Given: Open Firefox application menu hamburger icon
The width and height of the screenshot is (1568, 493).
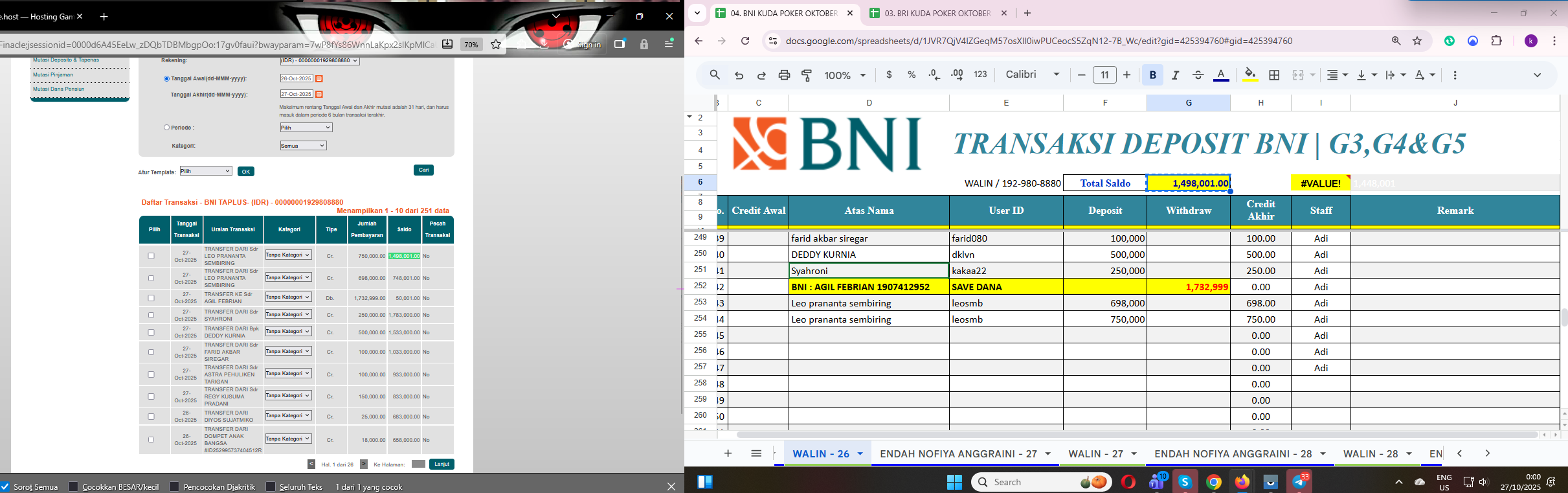Looking at the screenshot, I should (669, 44).
